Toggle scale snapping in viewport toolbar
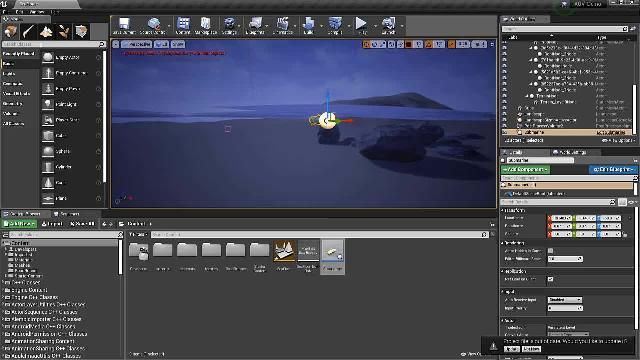This screenshot has width=640, height=360. (x=451, y=44)
